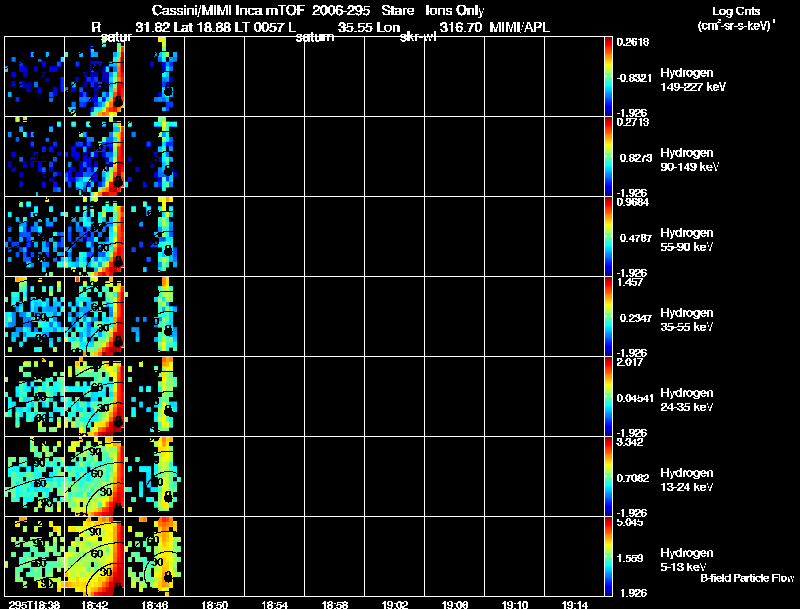
Task: Jump to the 19:14 time label
Action: 575,604
